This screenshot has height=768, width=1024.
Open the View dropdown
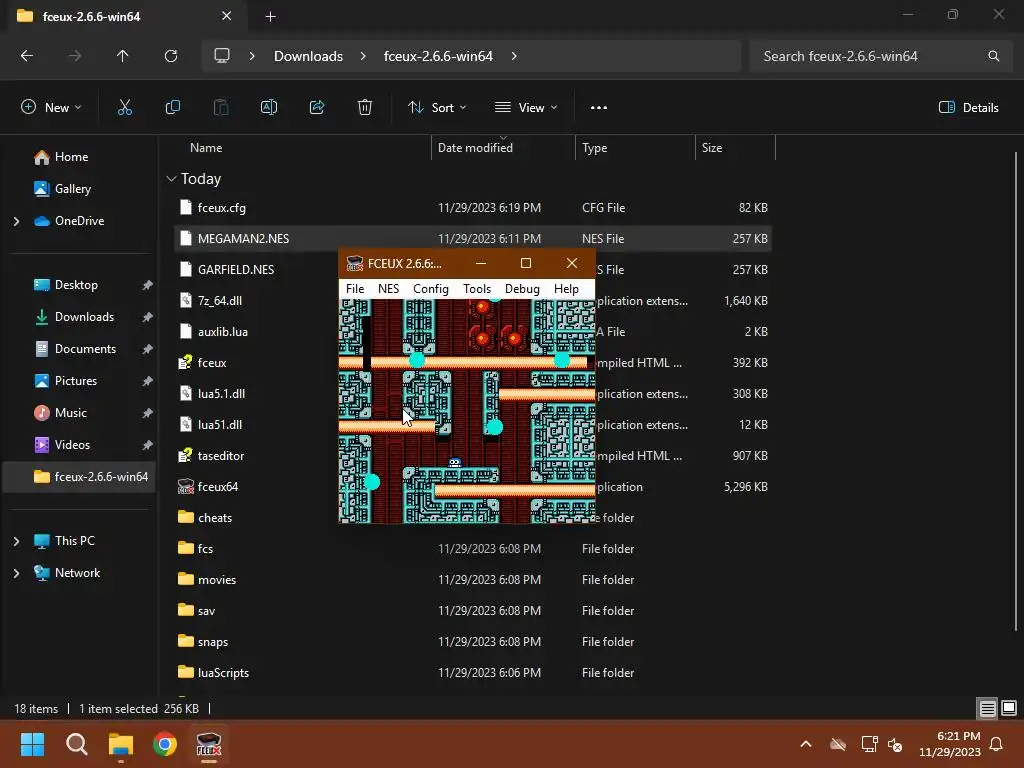526,108
